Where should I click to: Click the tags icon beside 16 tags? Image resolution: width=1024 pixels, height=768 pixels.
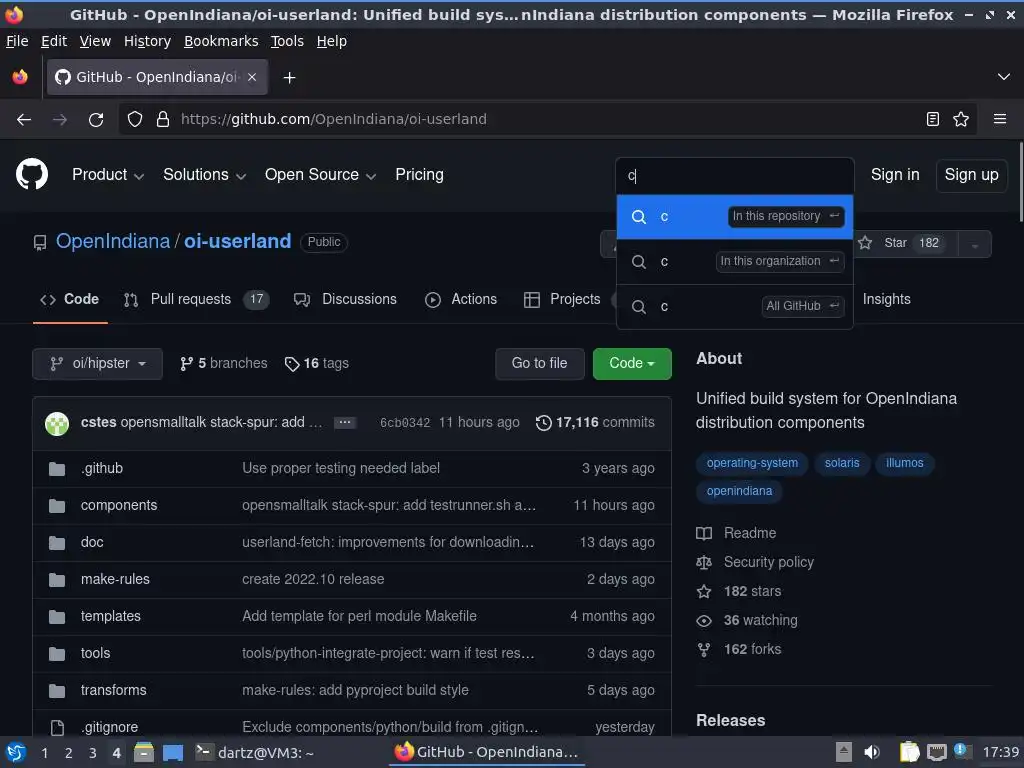[292, 364]
